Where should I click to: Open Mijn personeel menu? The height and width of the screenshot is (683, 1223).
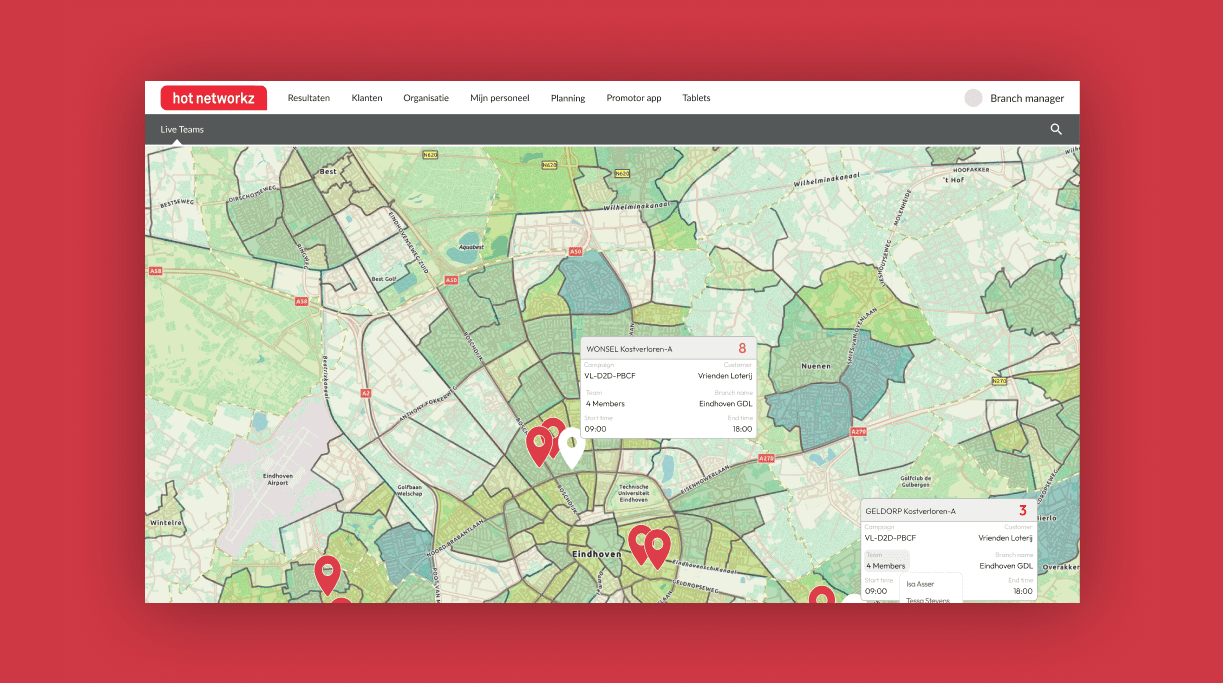(x=500, y=98)
